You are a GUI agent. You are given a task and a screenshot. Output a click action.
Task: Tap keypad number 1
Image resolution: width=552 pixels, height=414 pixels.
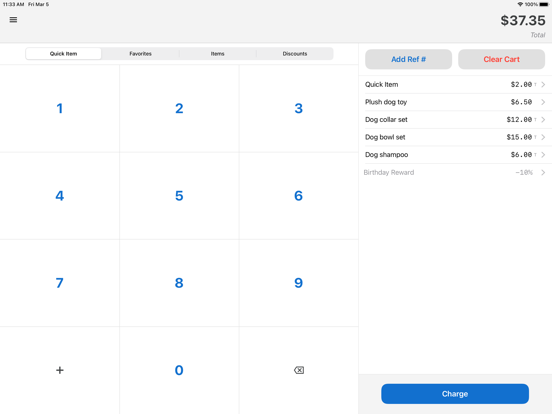tap(59, 108)
